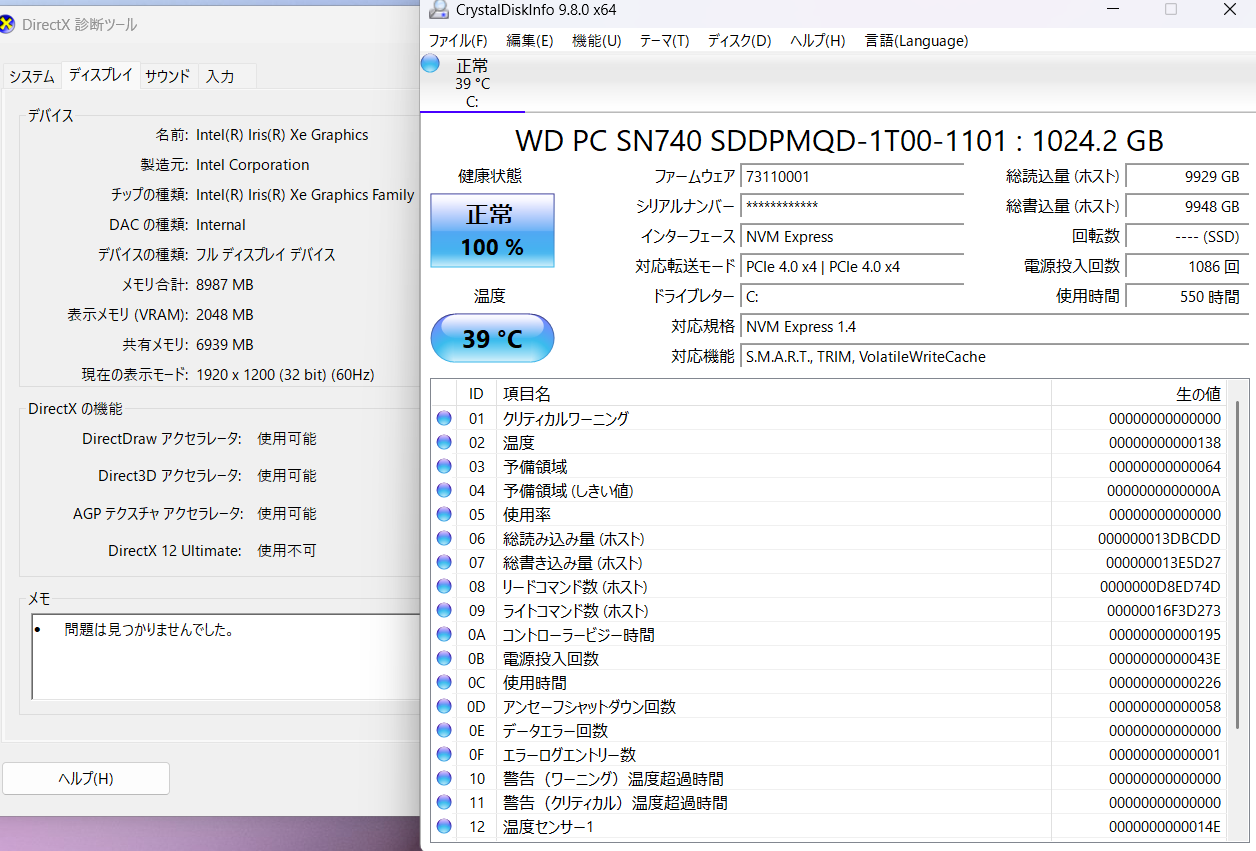Click the 項目名 column header
The image size is (1256, 851).
773,394
